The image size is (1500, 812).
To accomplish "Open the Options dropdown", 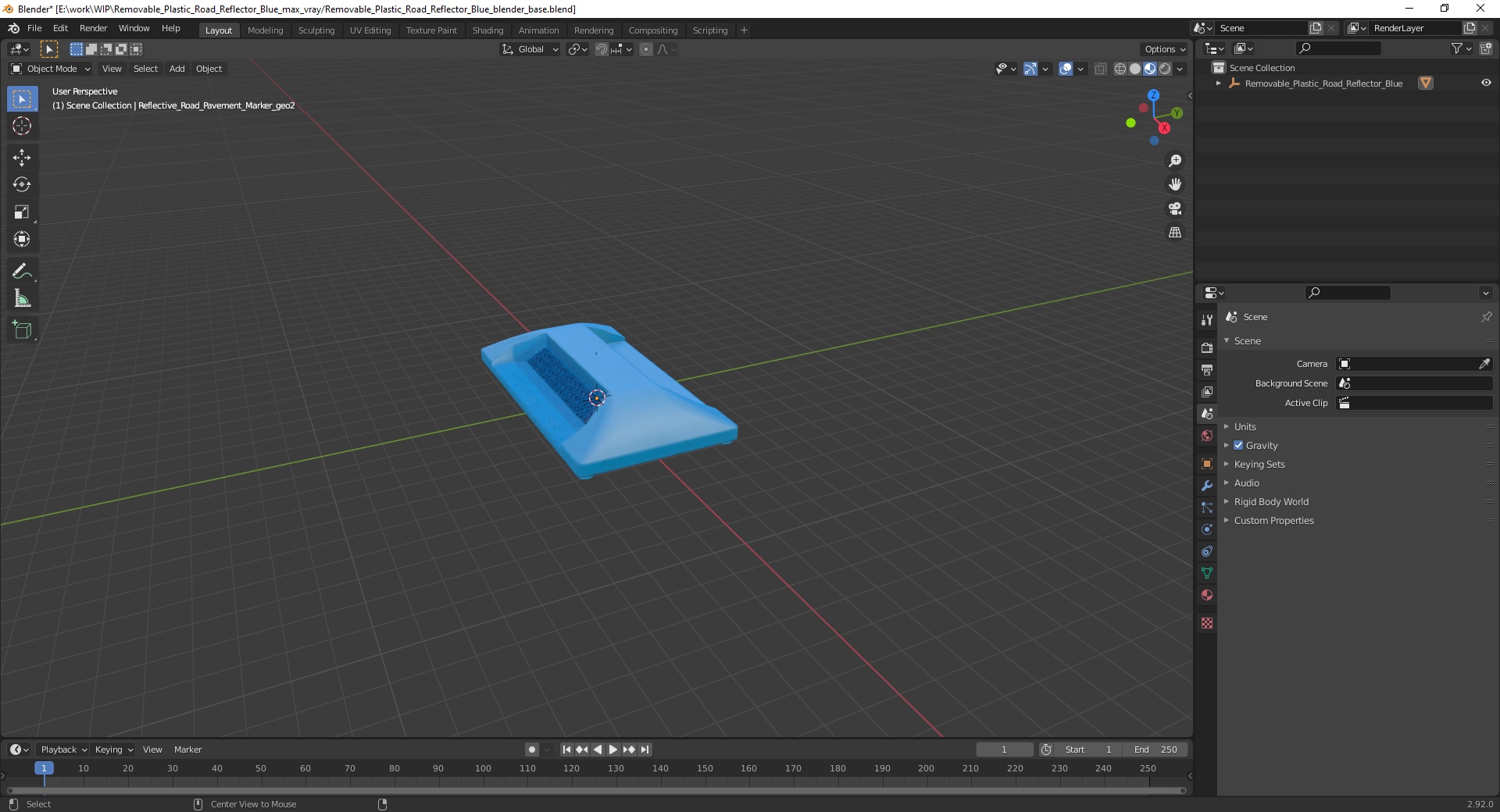I will click(x=1164, y=49).
